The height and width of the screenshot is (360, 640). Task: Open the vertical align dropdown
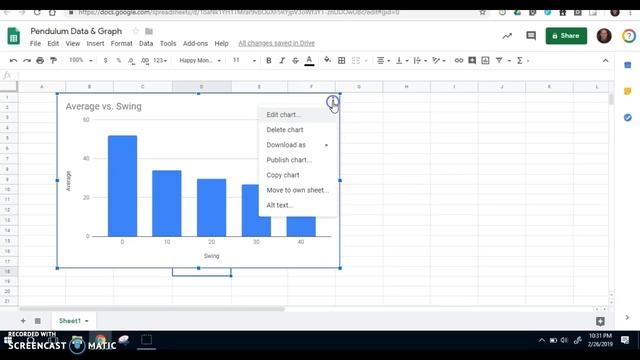tap(402, 60)
